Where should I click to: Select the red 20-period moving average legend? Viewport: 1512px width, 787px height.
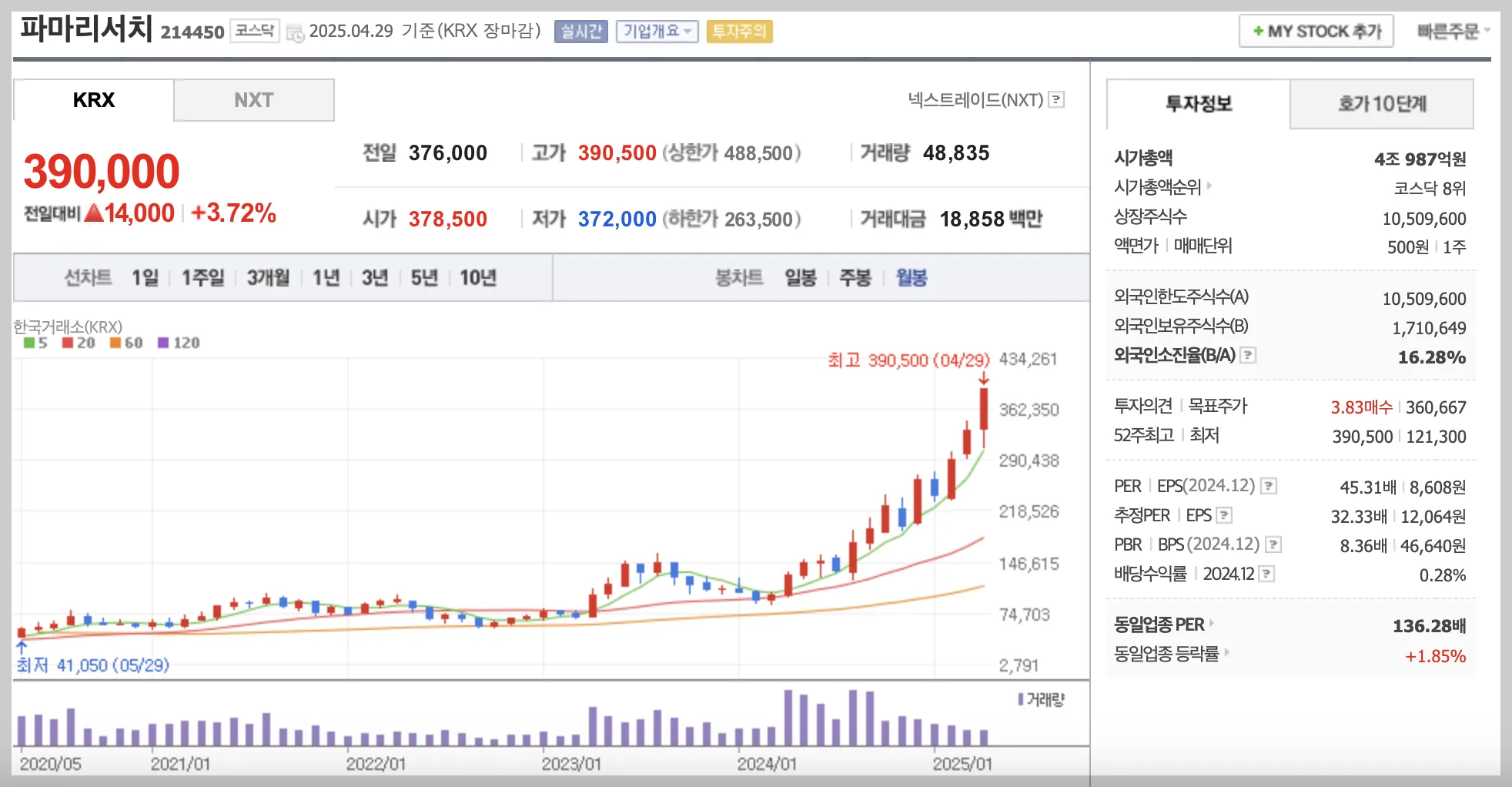pos(79,343)
